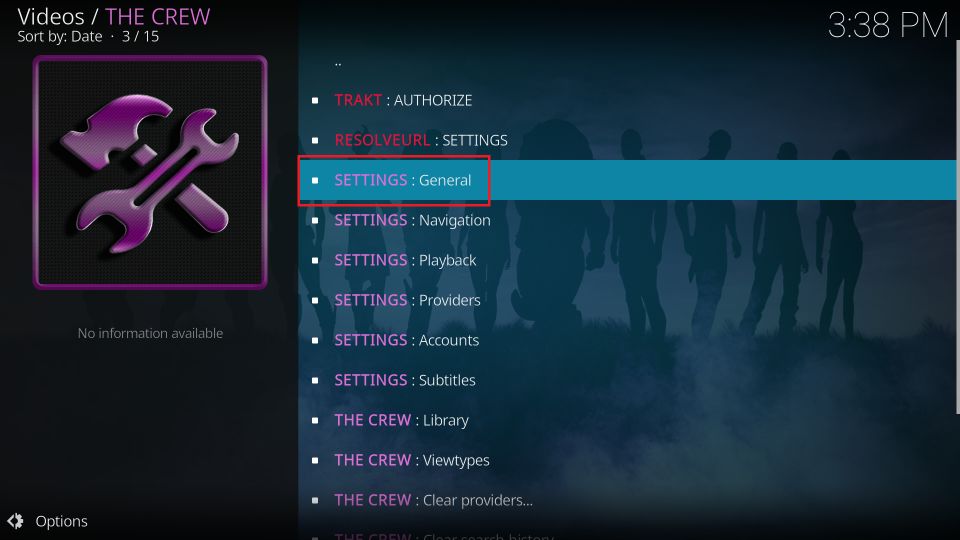Image resolution: width=960 pixels, height=540 pixels.
Task: Click bullet icon beside THE CREW : Viewtypes
Action: pyautogui.click(x=315, y=460)
